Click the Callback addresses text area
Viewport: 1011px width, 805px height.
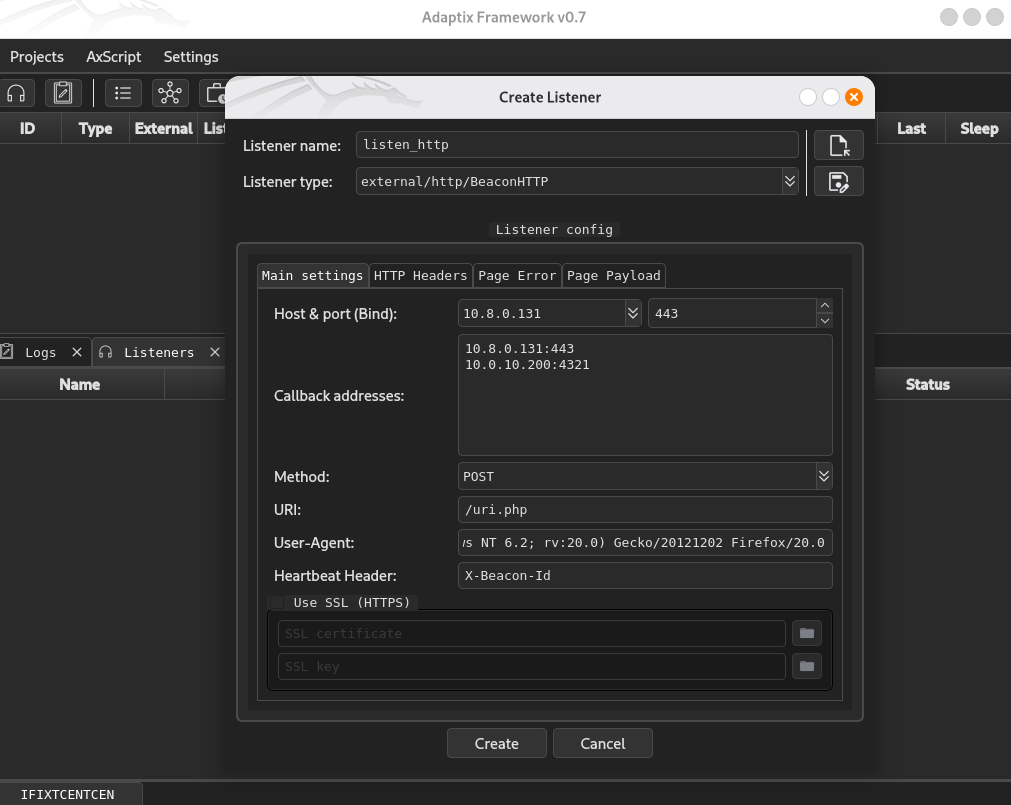click(645, 395)
